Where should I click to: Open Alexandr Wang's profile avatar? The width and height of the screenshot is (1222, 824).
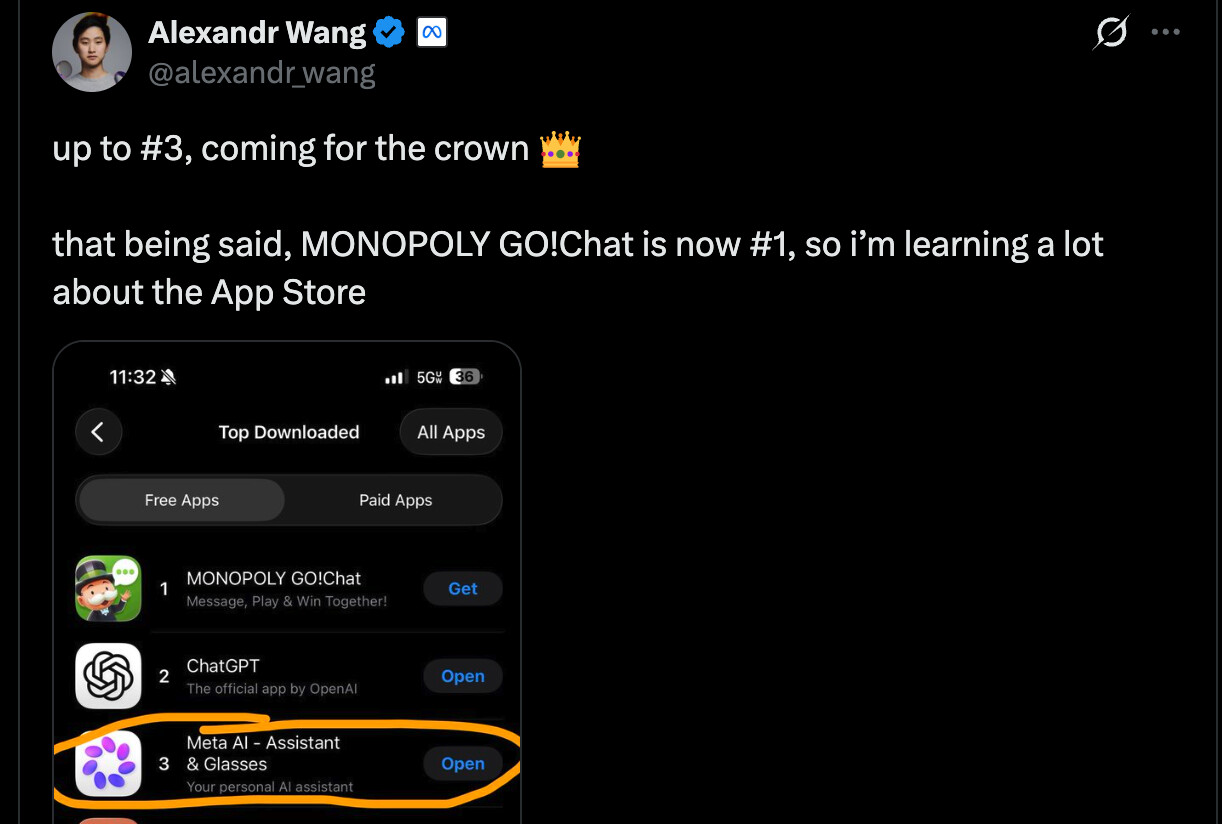(x=92, y=52)
